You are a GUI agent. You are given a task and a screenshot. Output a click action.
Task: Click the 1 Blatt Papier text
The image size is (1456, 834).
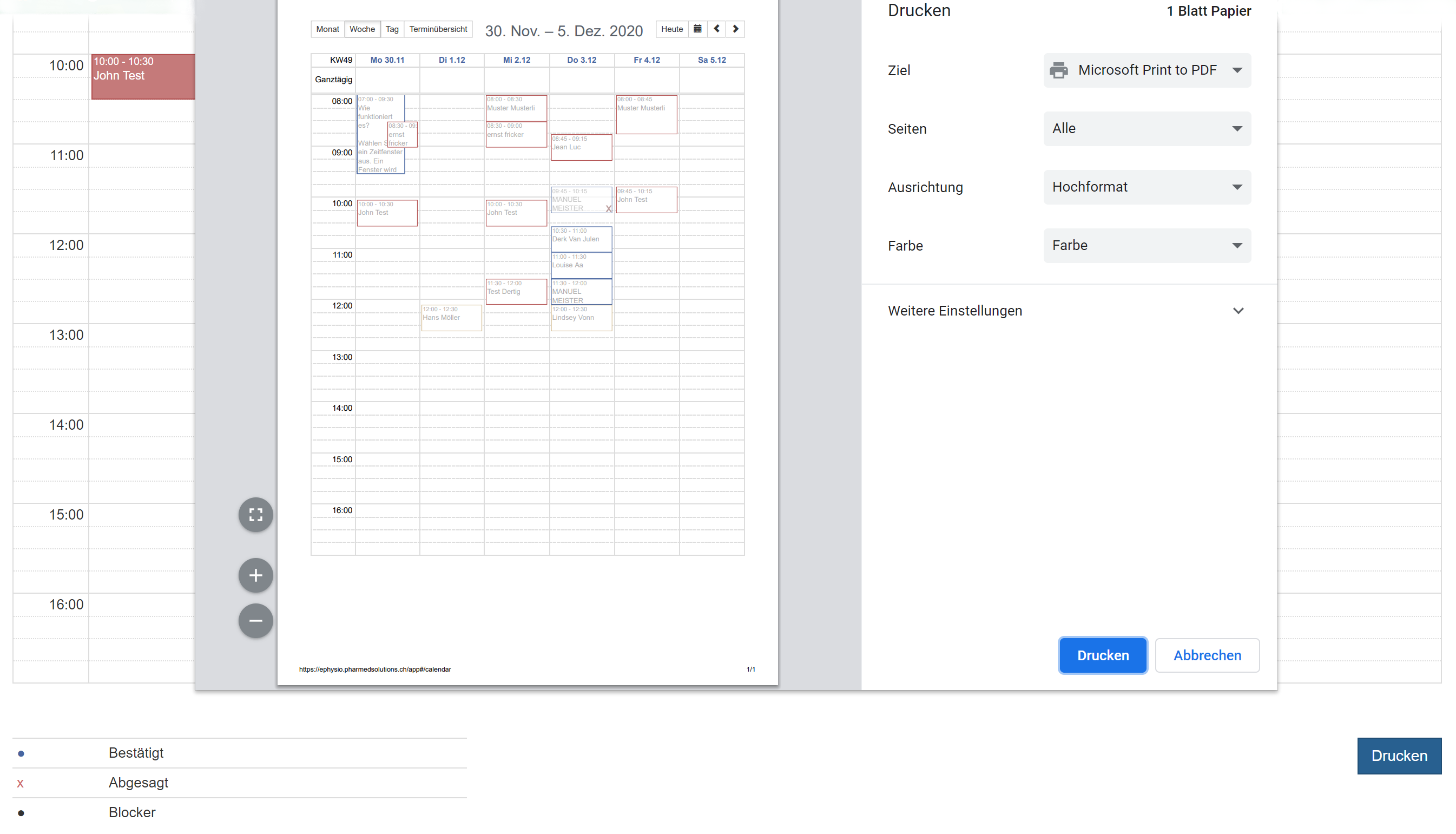pyautogui.click(x=1209, y=11)
